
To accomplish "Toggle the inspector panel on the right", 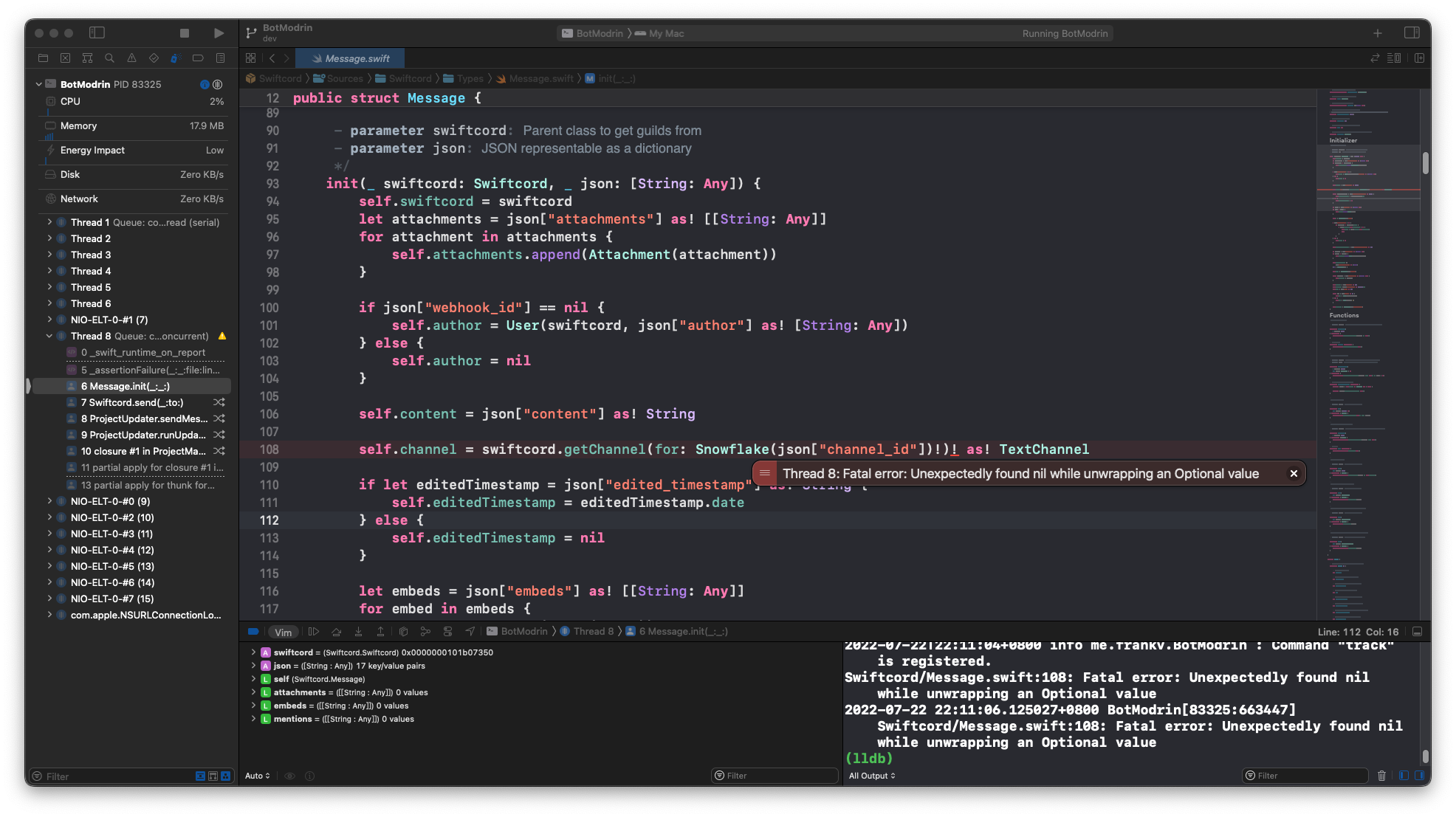I will point(1412,33).
